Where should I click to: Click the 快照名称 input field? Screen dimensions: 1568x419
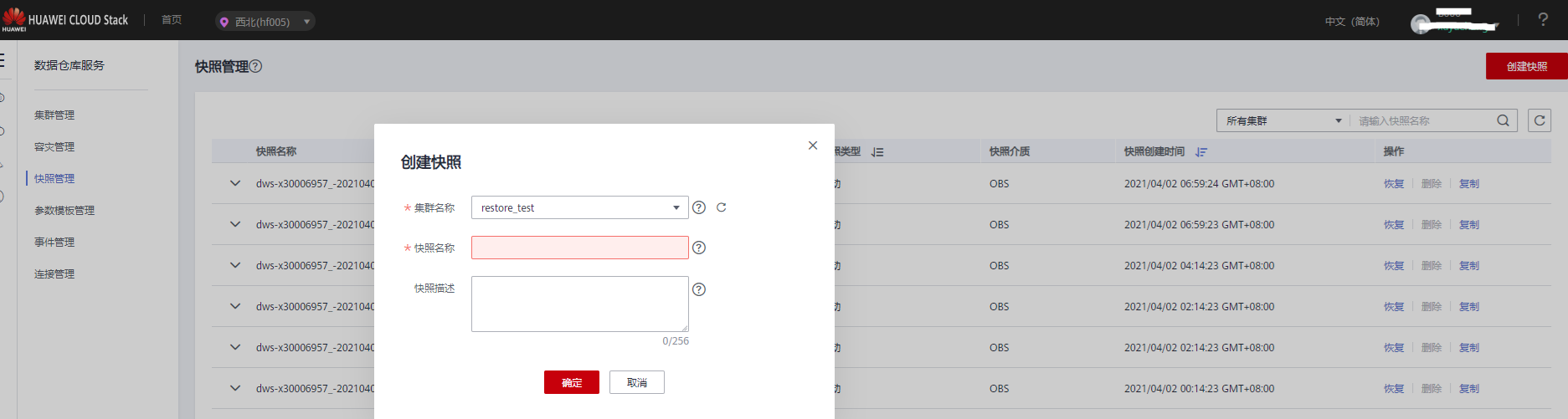click(x=579, y=248)
